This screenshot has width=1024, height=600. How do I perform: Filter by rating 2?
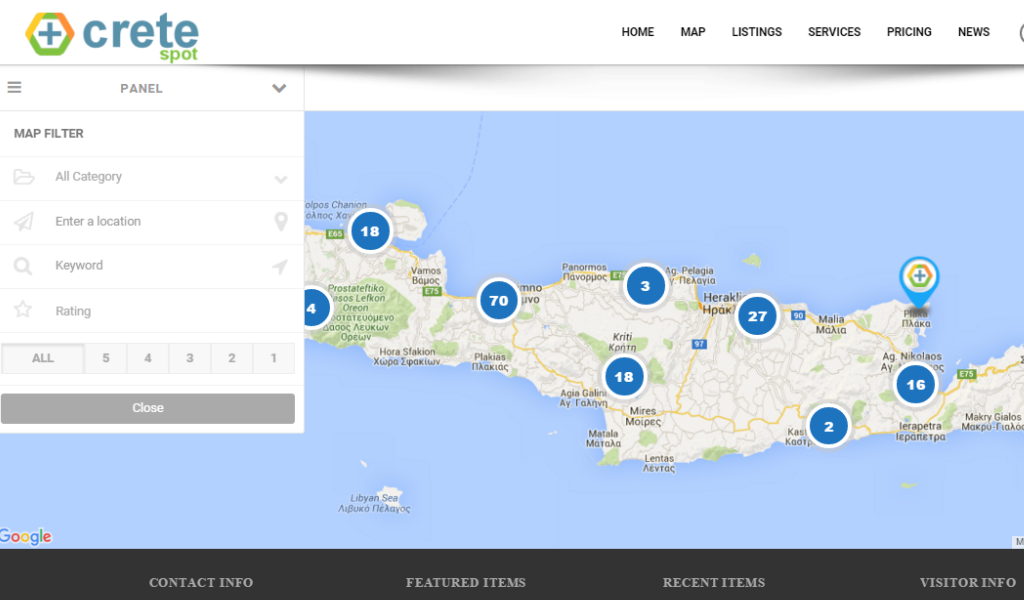click(x=232, y=358)
